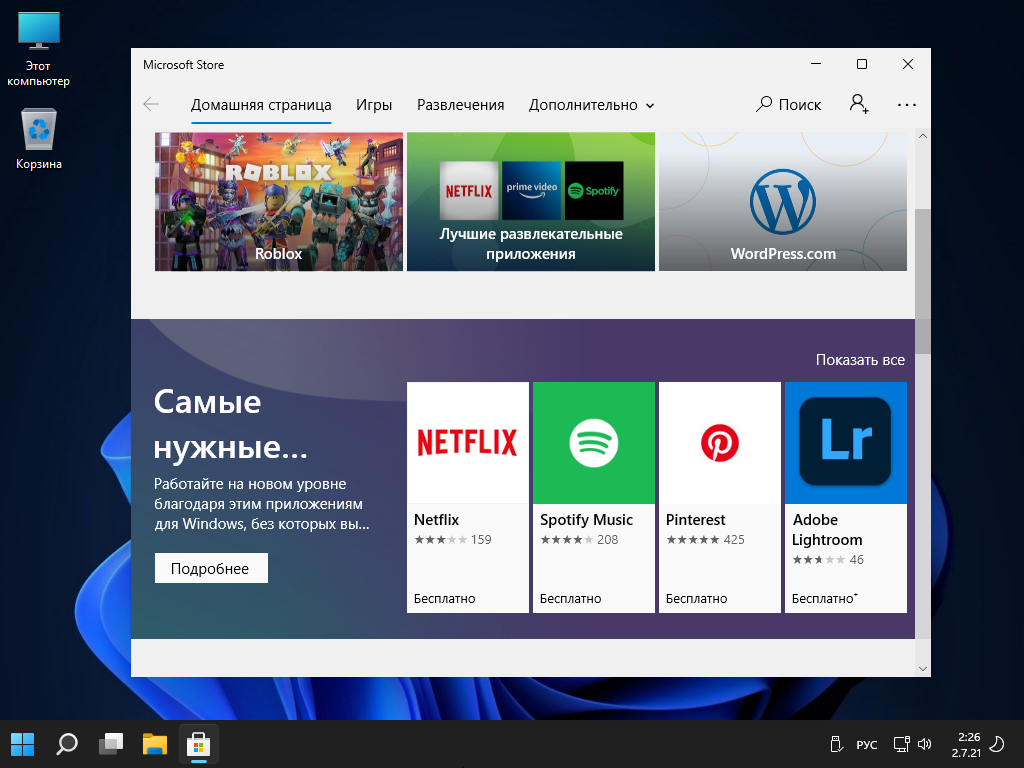Open File Explorer from the taskbar

[x=154, y=744]
